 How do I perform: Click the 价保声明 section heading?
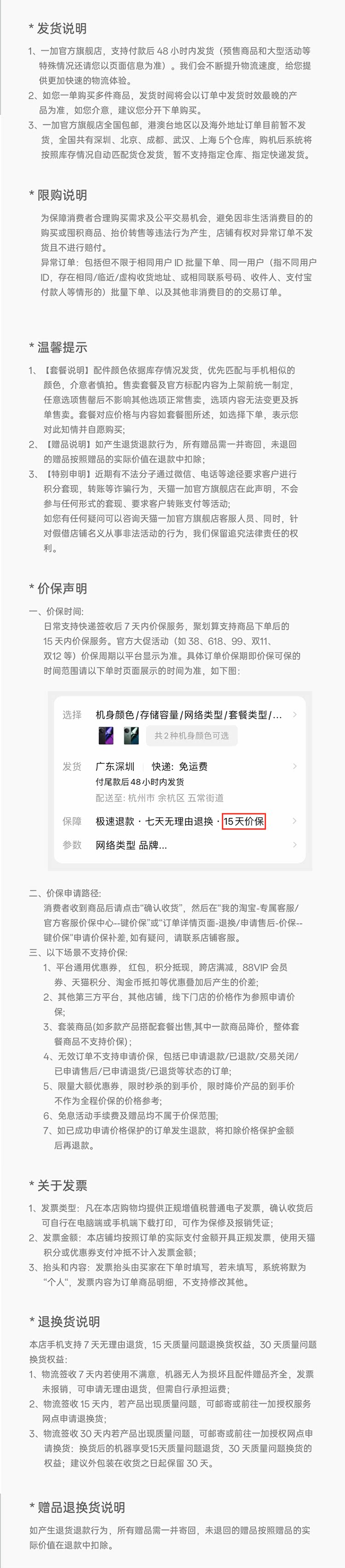[62, 589]
